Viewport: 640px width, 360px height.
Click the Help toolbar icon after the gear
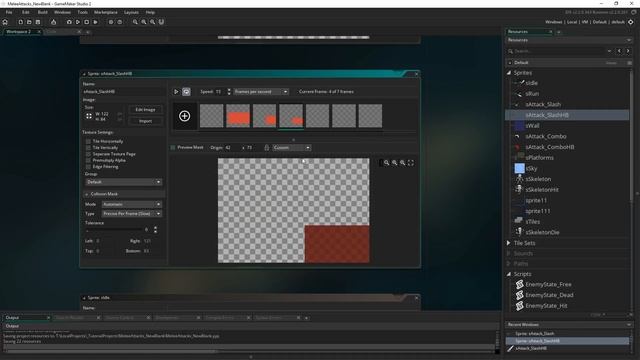[x=120, y=22]
